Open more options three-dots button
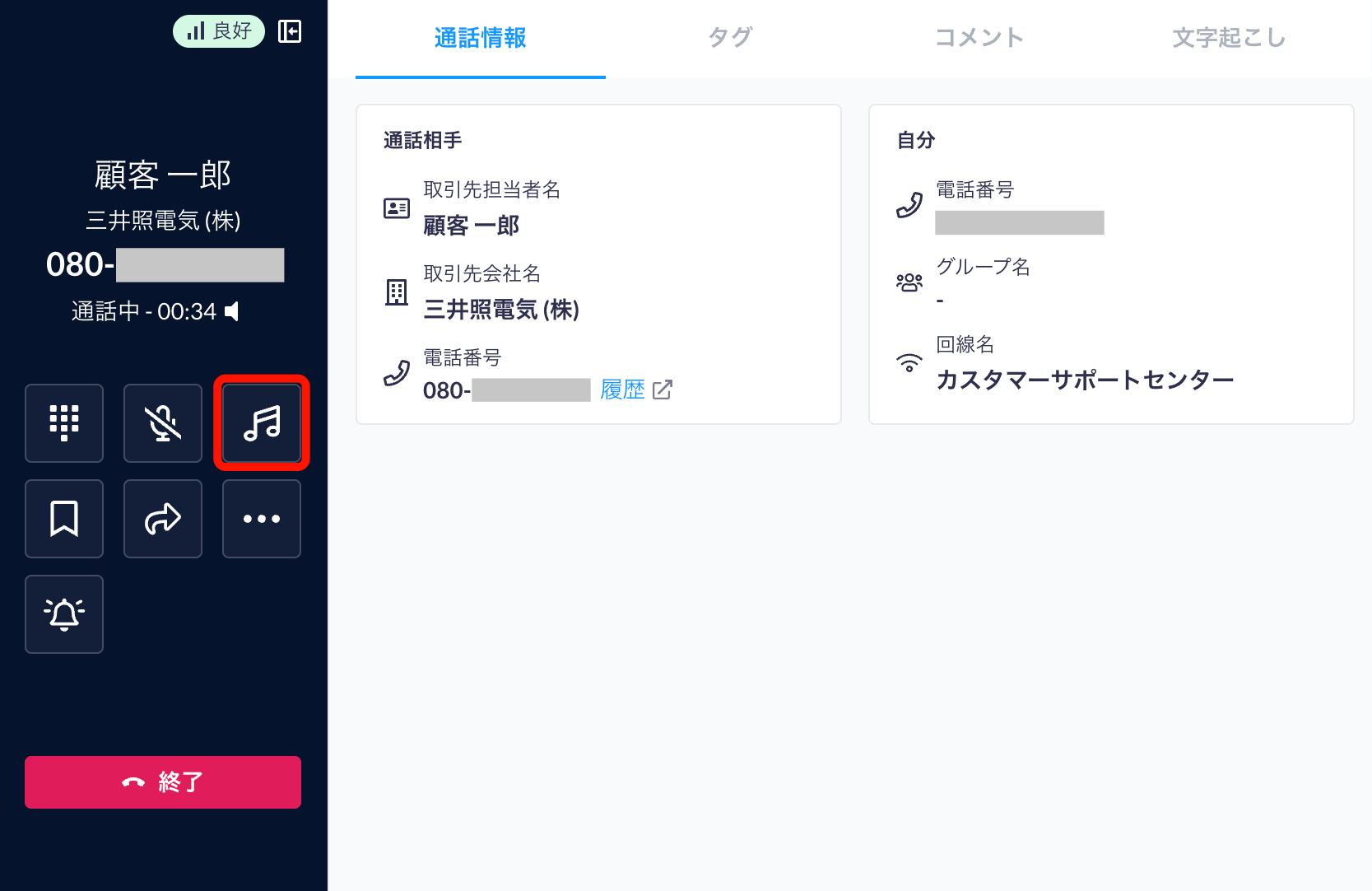The height and width of the screenshot is (891, 1372). coord(262,519)
